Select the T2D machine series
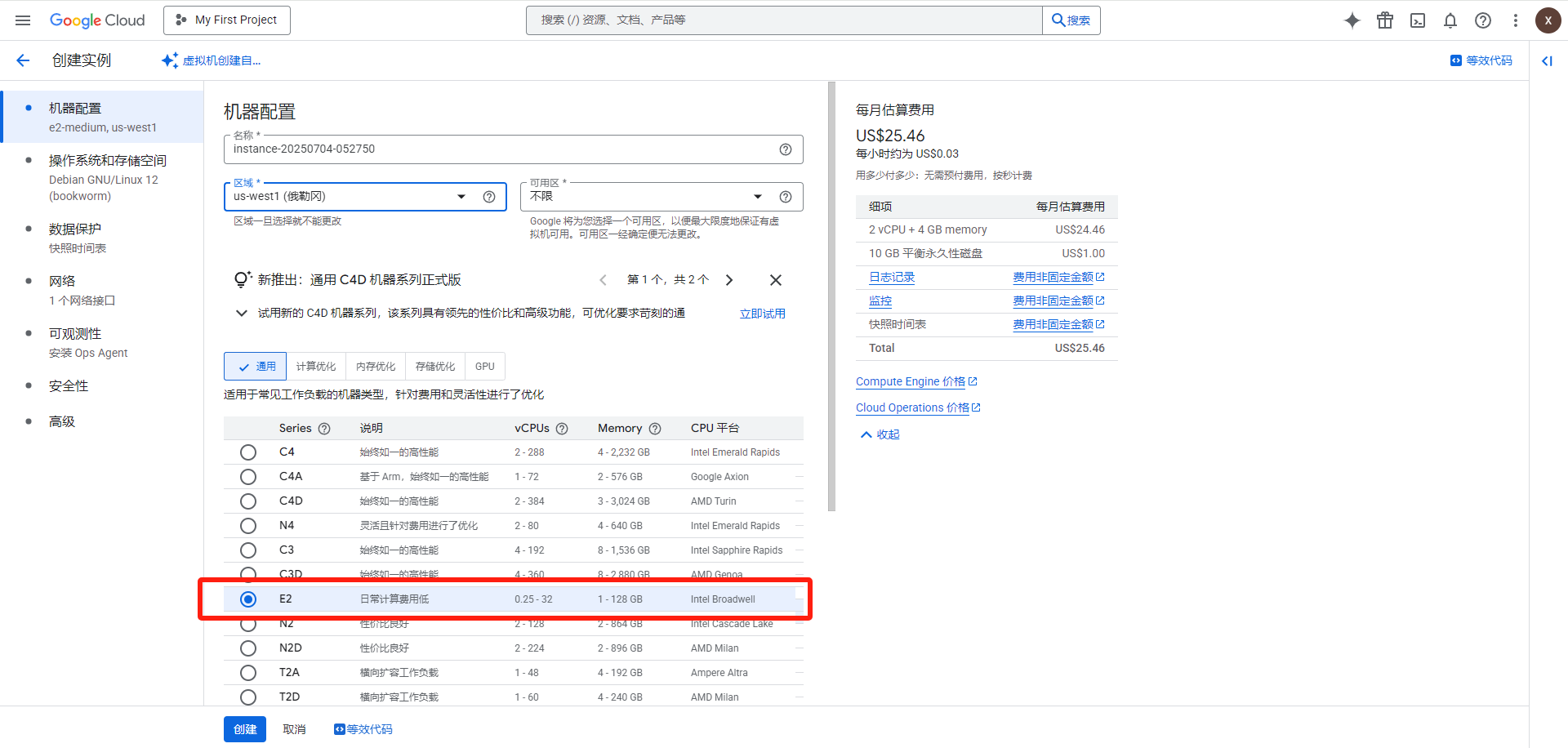This screenshot has height=748, width=1568. click(x=248, y=697)
